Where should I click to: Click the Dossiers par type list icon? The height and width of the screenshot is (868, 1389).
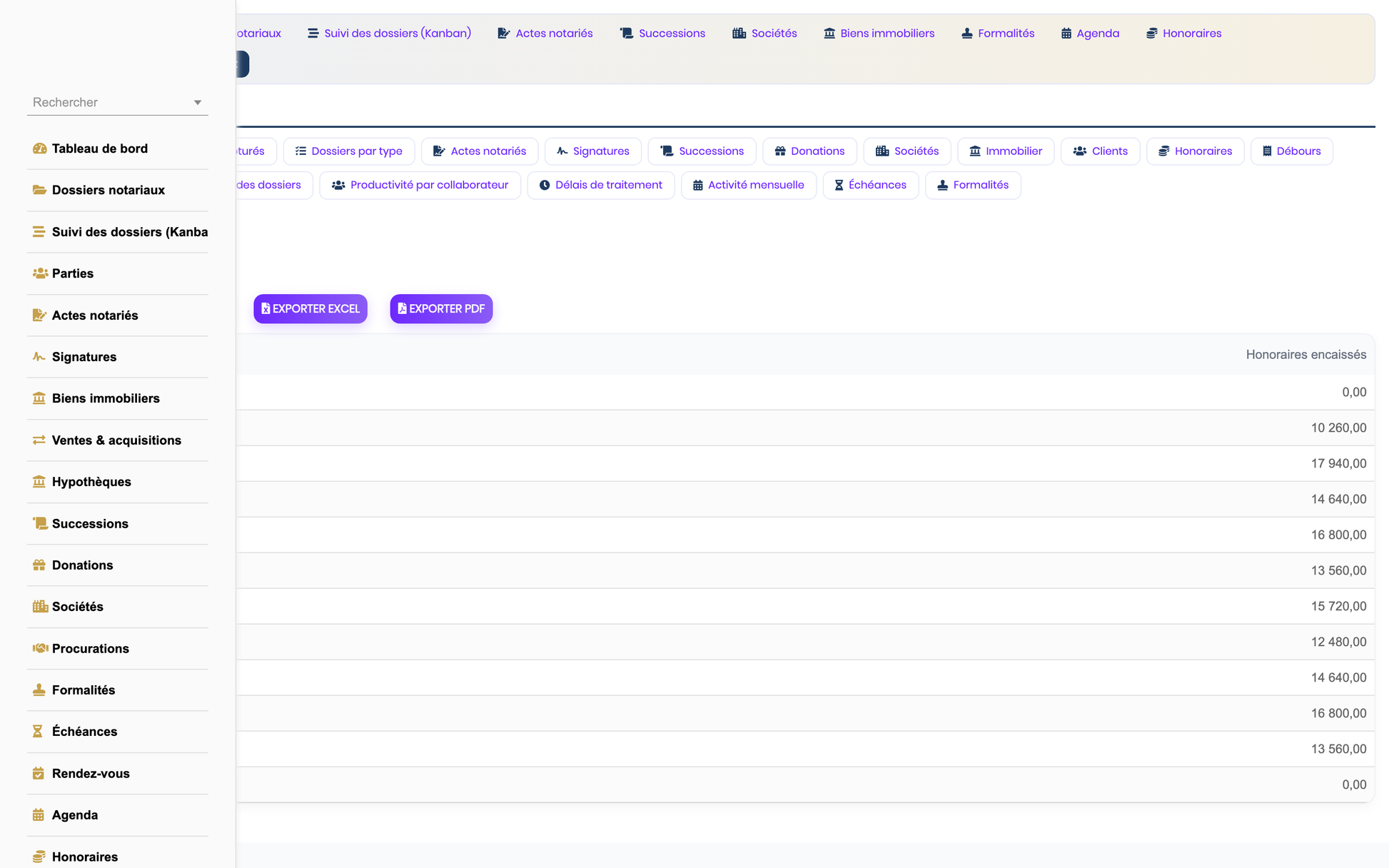(x=300, y=151)
